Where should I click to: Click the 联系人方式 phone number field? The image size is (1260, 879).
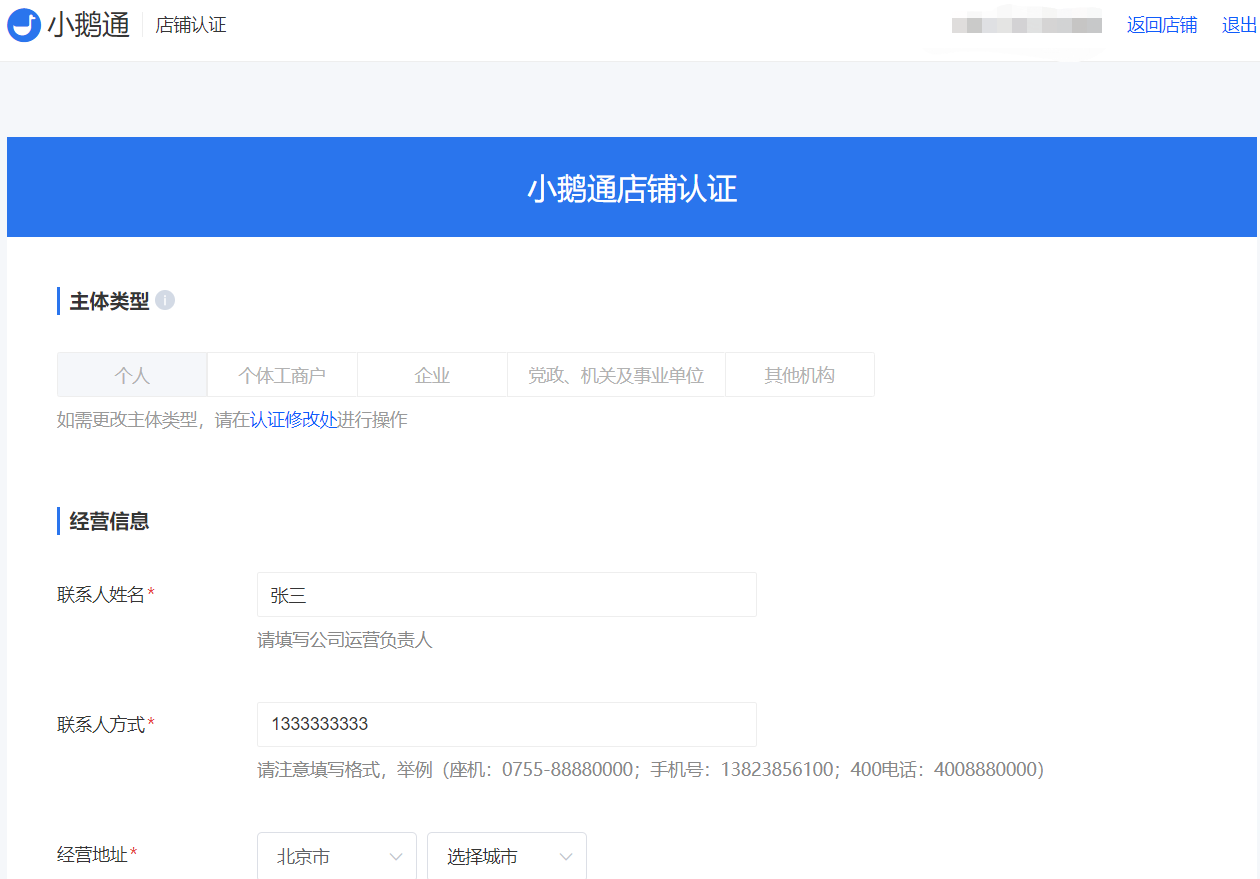[x=506, y=724]
